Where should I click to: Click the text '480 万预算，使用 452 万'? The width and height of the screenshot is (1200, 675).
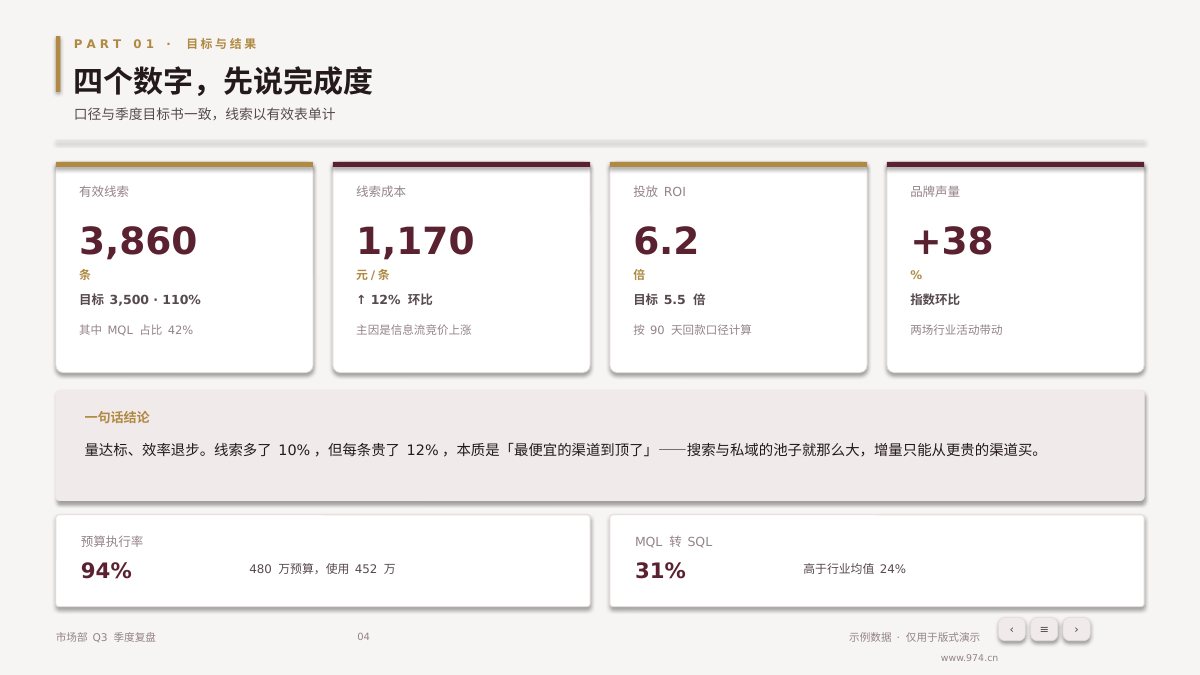click(322, 569)
